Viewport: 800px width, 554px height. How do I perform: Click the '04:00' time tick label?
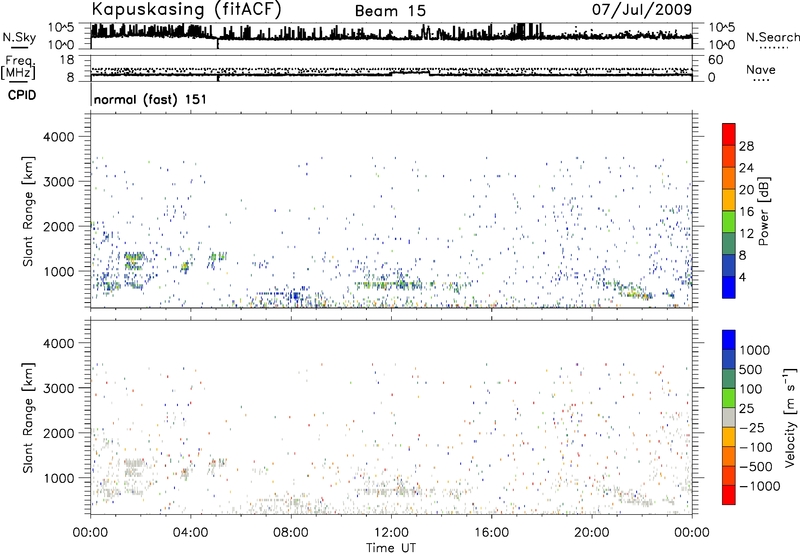190,533
